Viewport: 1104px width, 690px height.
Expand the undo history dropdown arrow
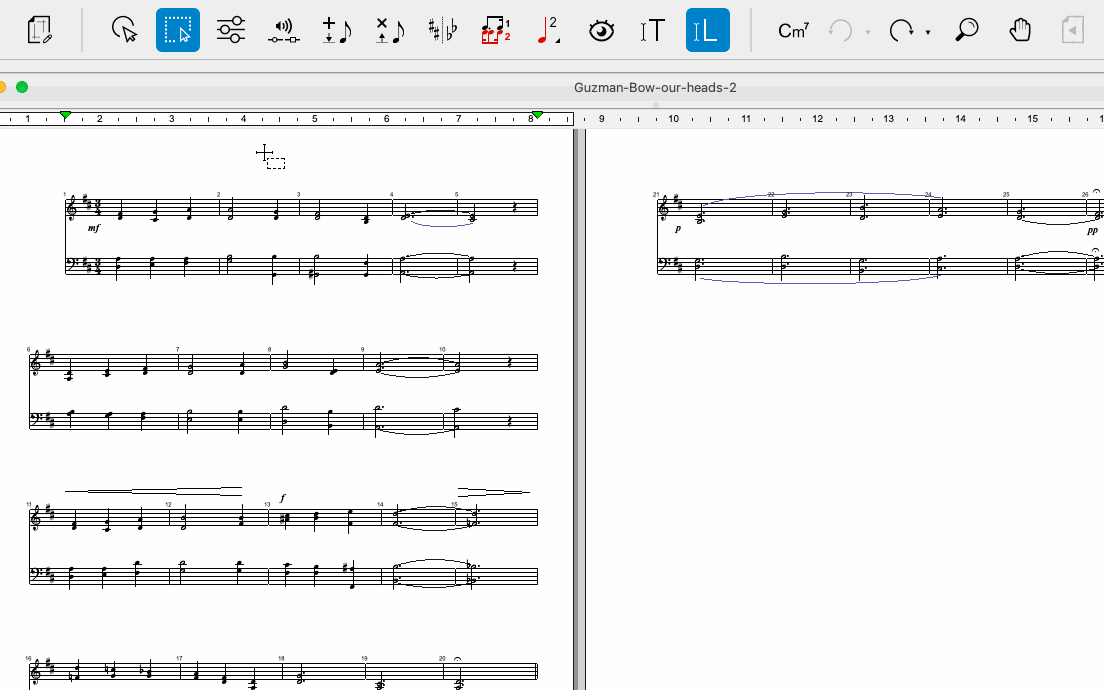click(867, 33)
